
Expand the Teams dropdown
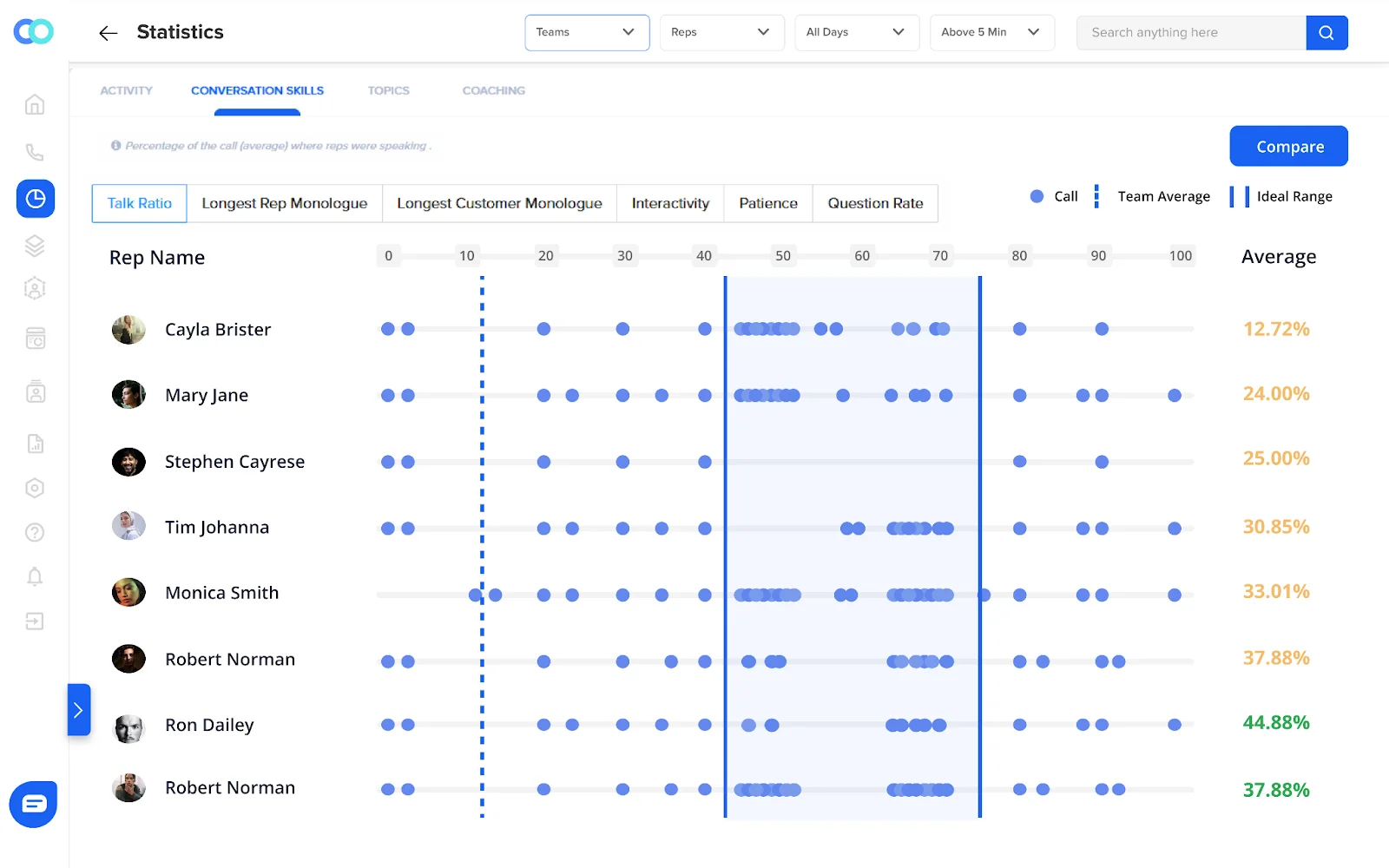pyautogui.click(x=587, y=33)
